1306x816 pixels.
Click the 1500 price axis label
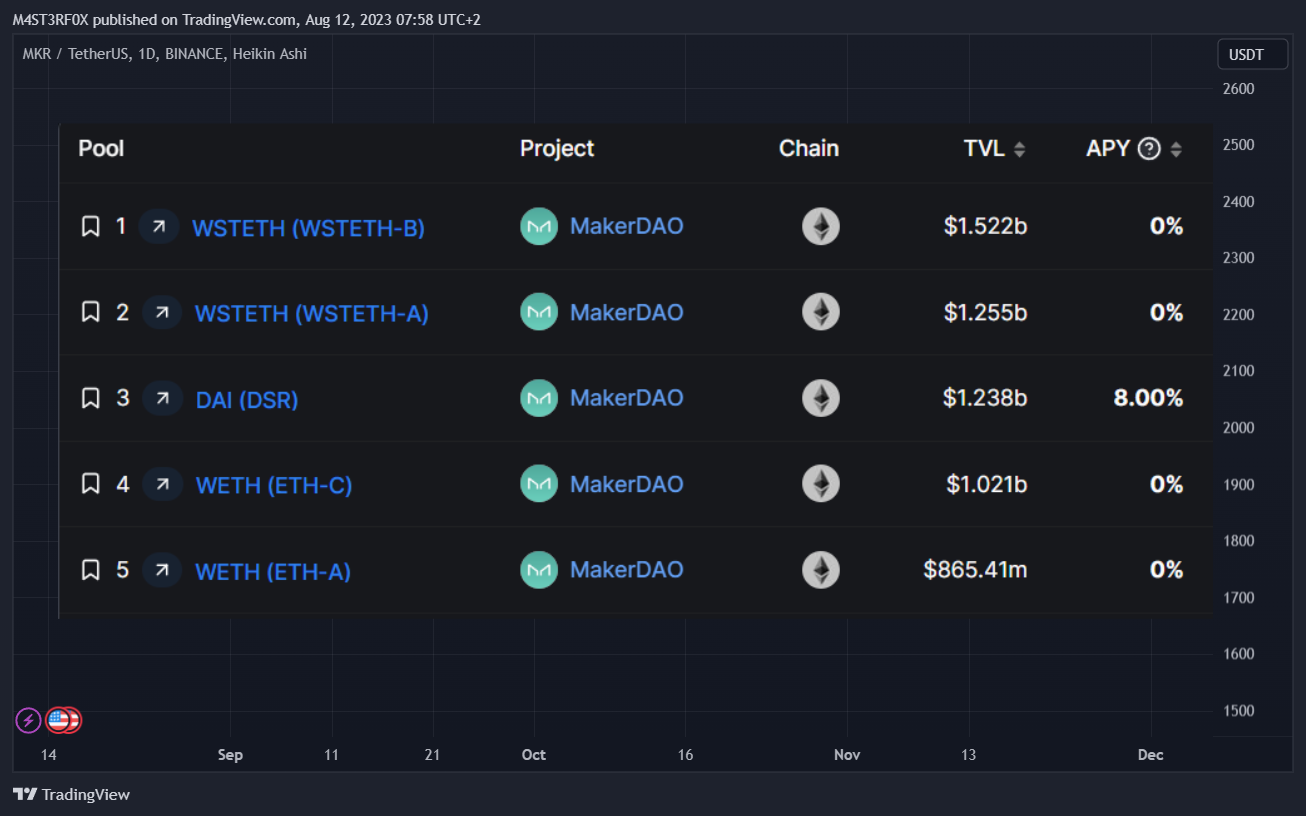pos(1238,710)
